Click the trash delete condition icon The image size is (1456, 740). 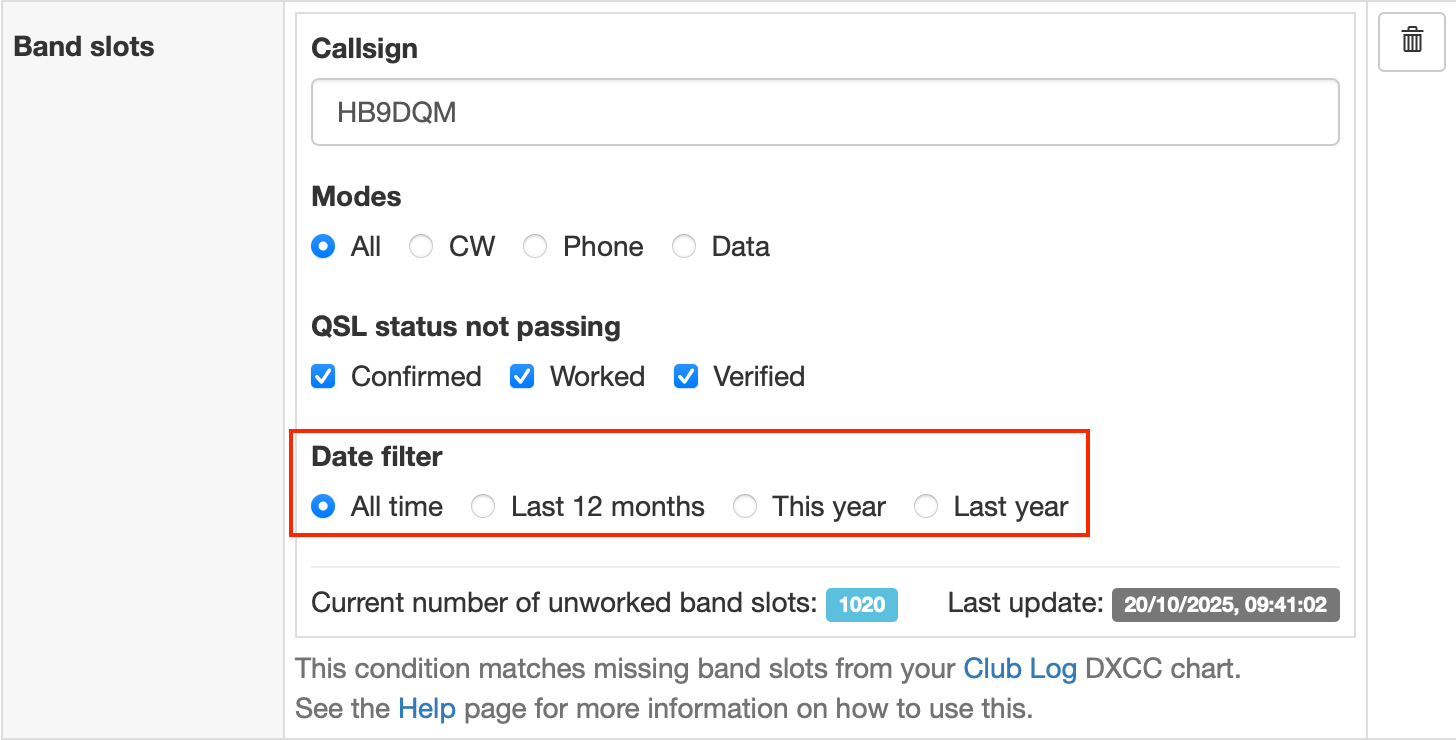point(1412,41)
